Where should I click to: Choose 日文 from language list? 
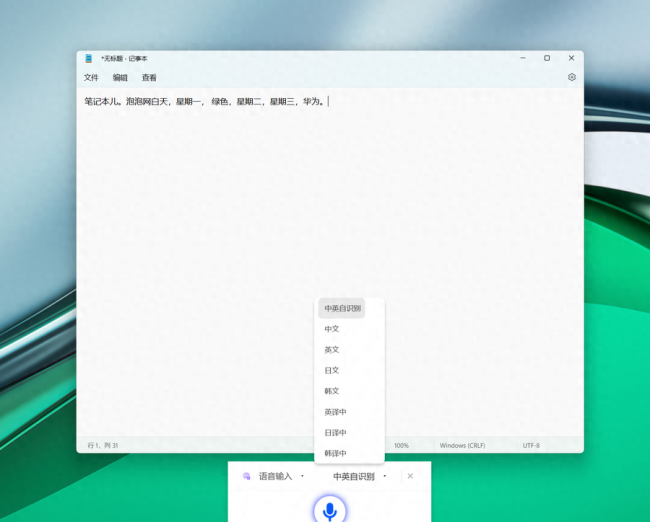pos(332,370)
